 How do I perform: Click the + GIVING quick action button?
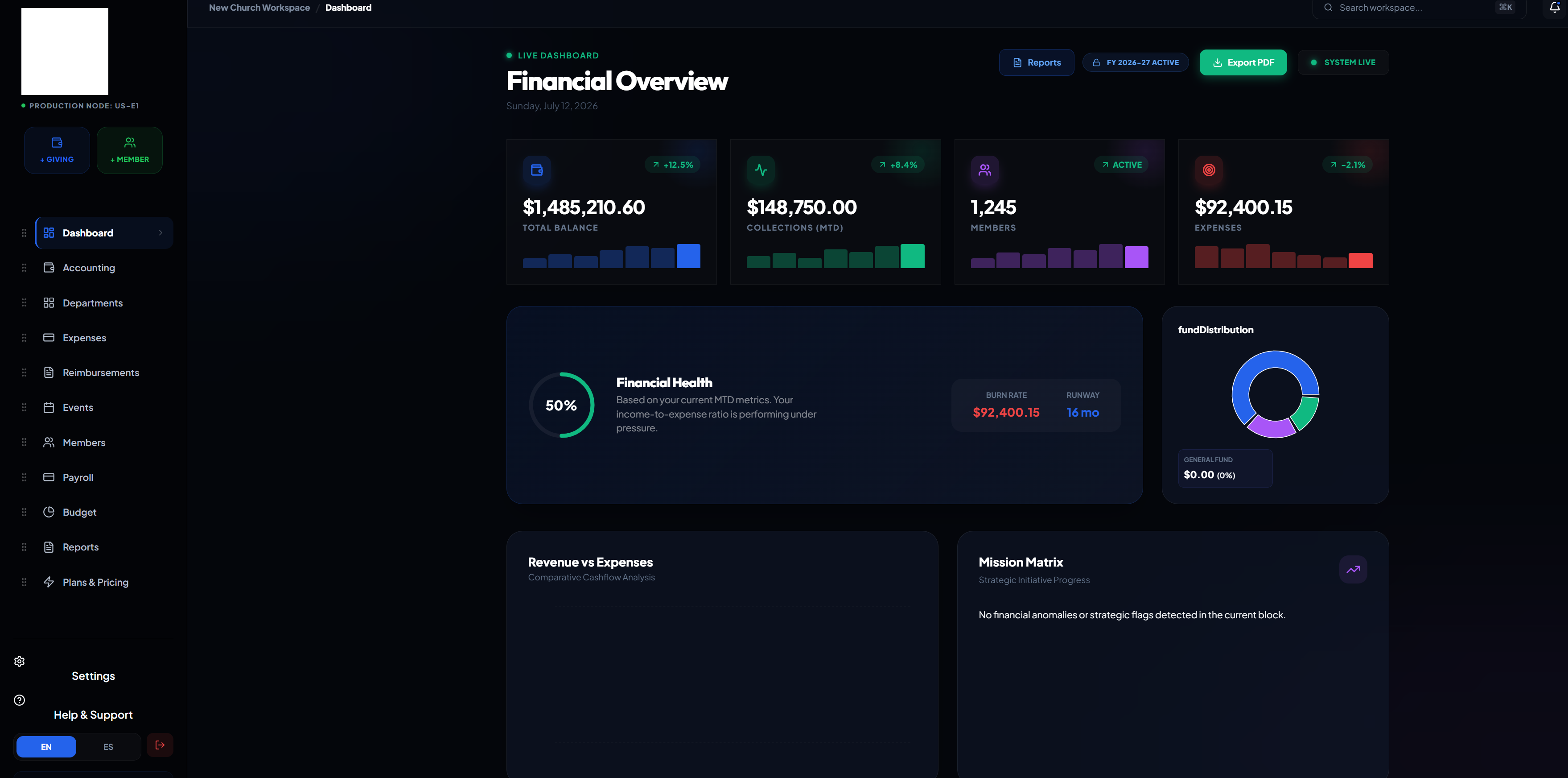[x=57, y=150]
